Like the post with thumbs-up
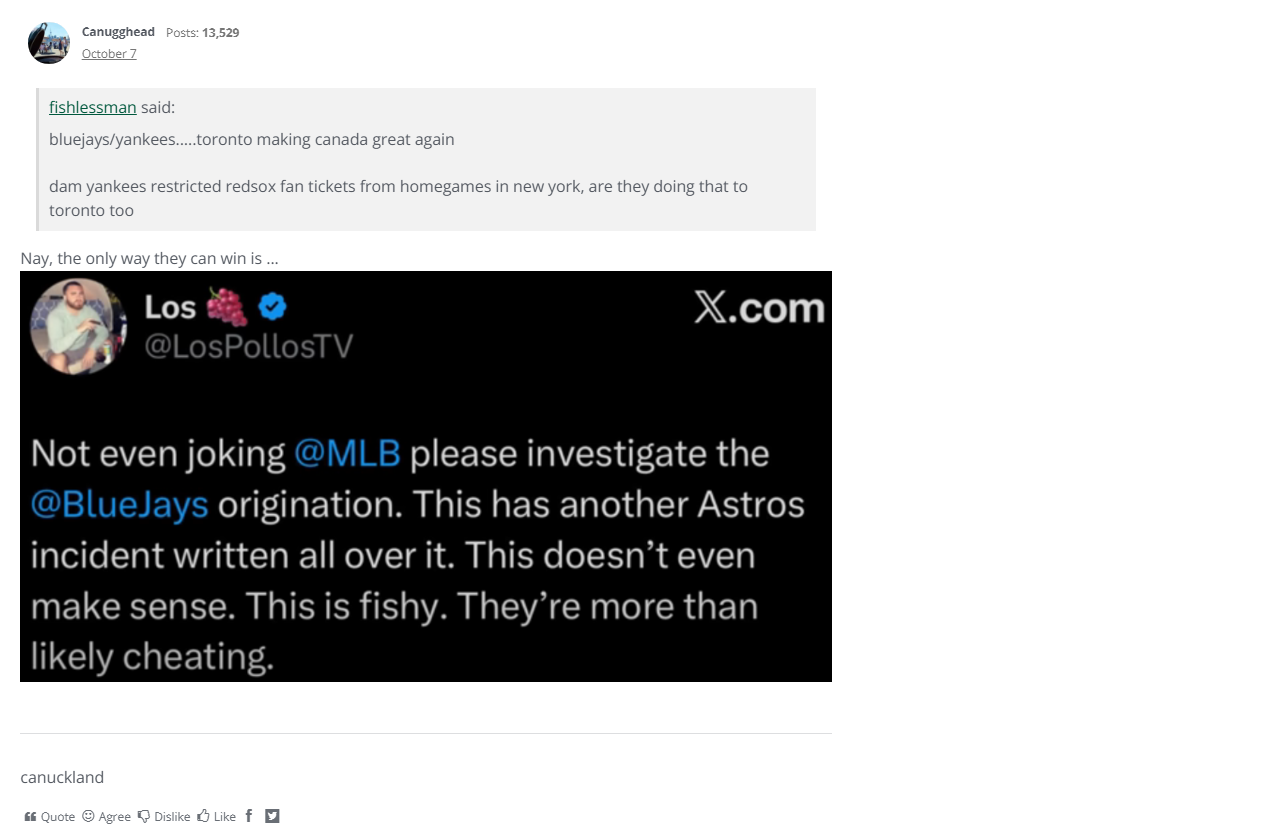Screen dimensions: 1283x828 point(204,816)
